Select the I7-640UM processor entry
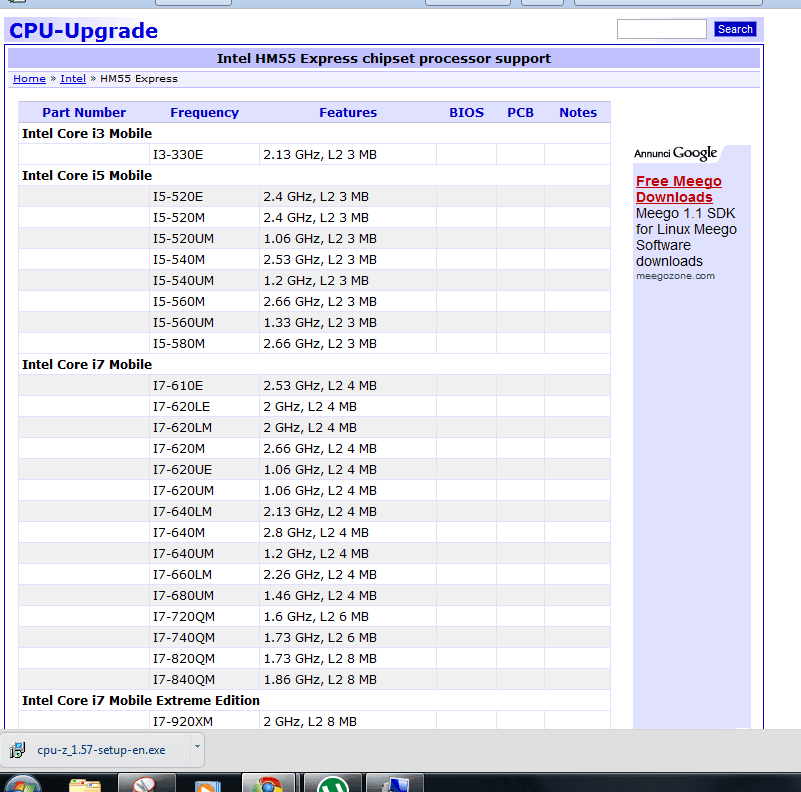Image resolution: width=801 pixels, height=792 pixels. pos(183,553)
